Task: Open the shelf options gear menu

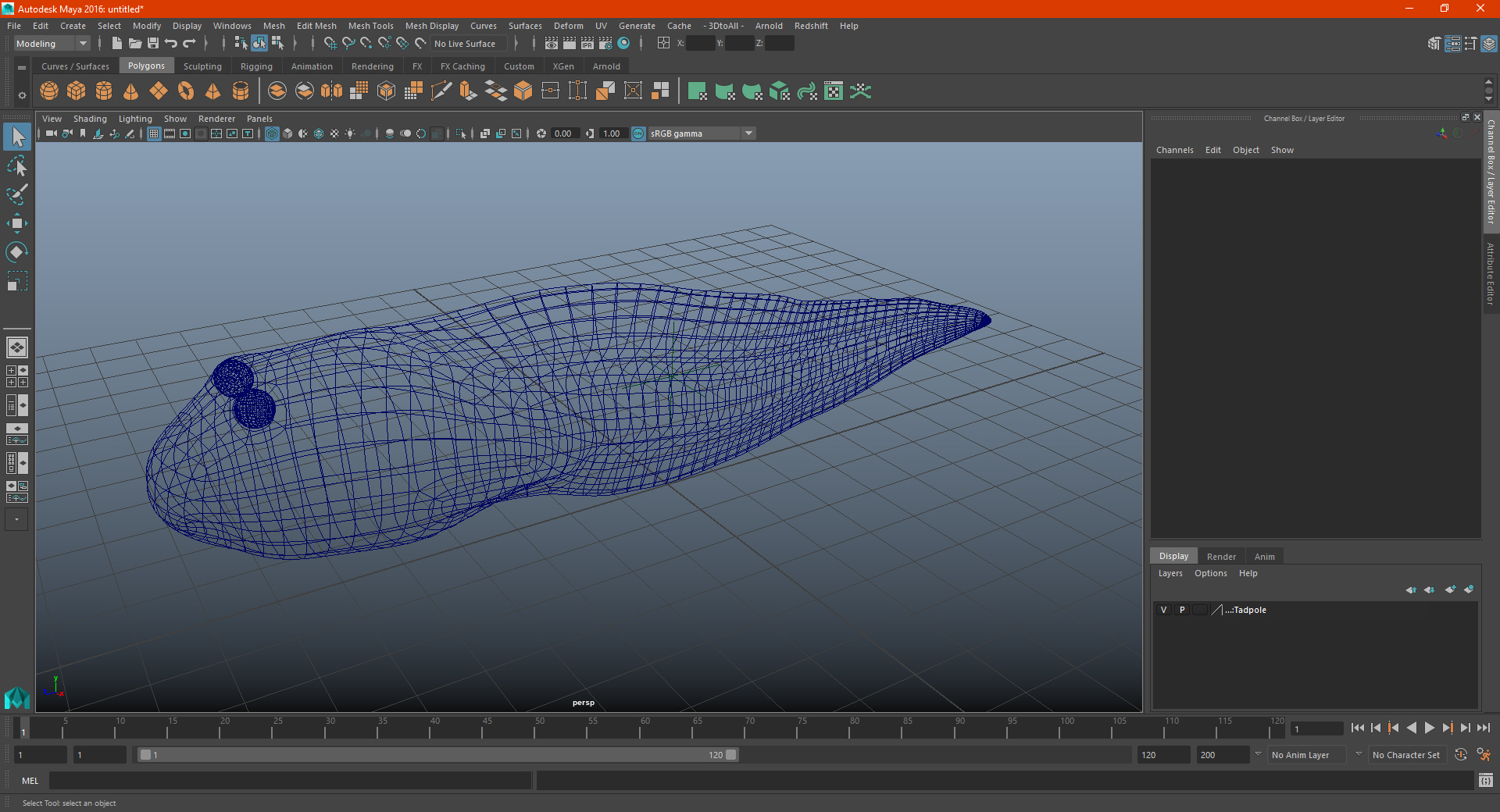Action: point(22,95)
